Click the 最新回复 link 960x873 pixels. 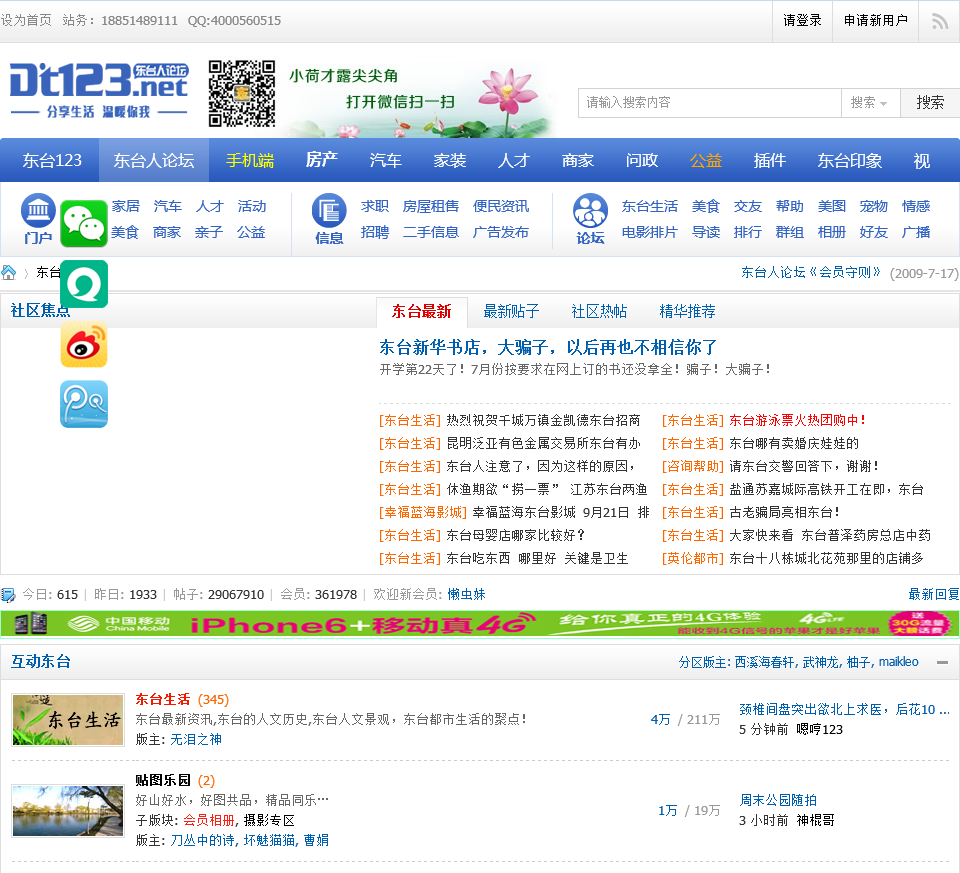pos(934,594)
